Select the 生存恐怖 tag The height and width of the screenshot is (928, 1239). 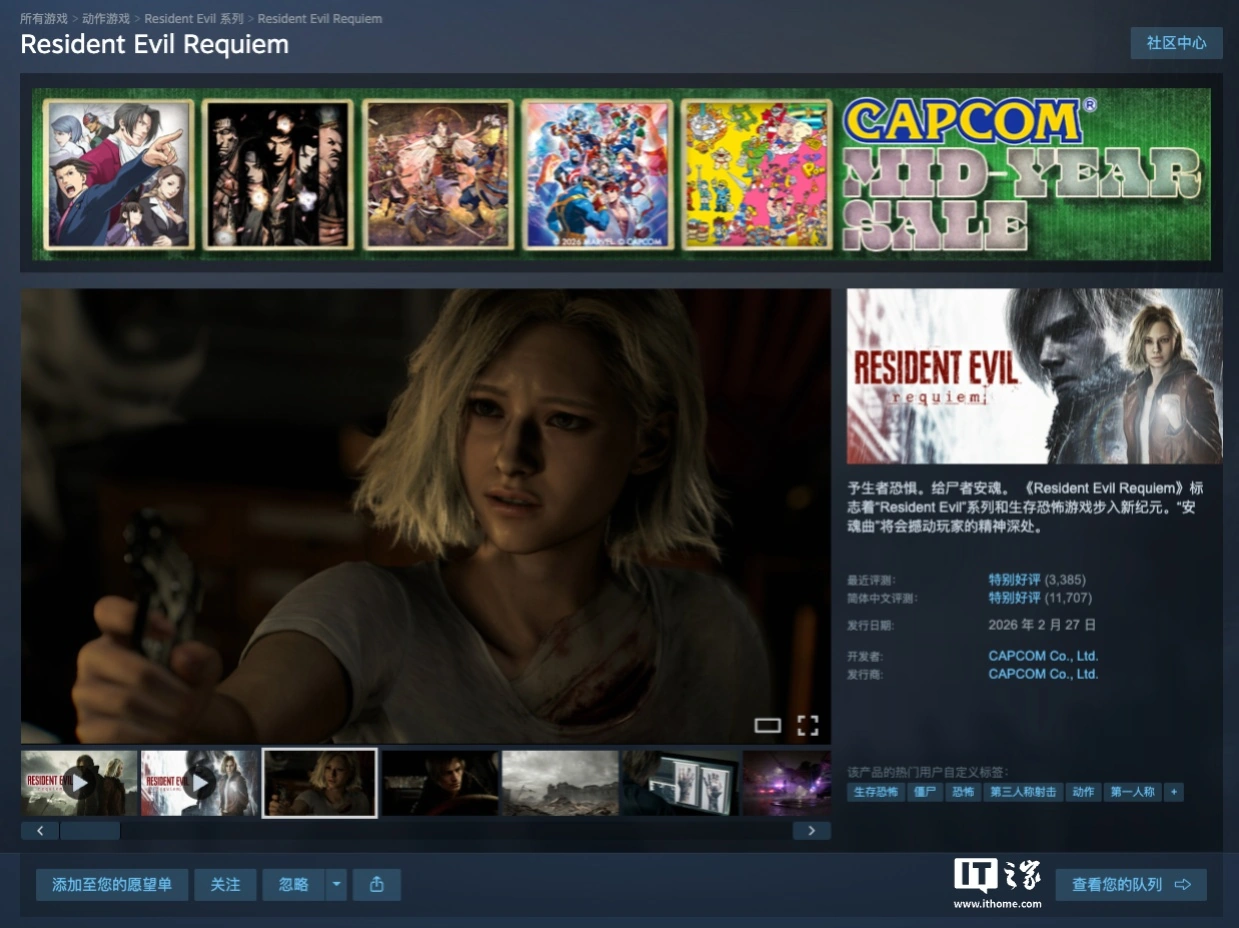tap(874, 792)
